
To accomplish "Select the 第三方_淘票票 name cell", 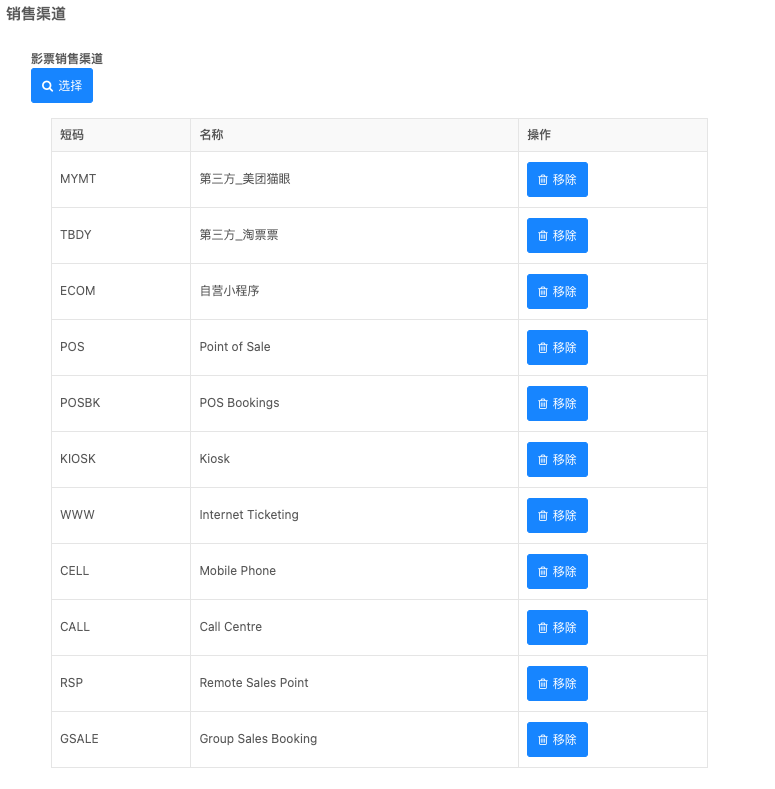I will click(239, 235).
